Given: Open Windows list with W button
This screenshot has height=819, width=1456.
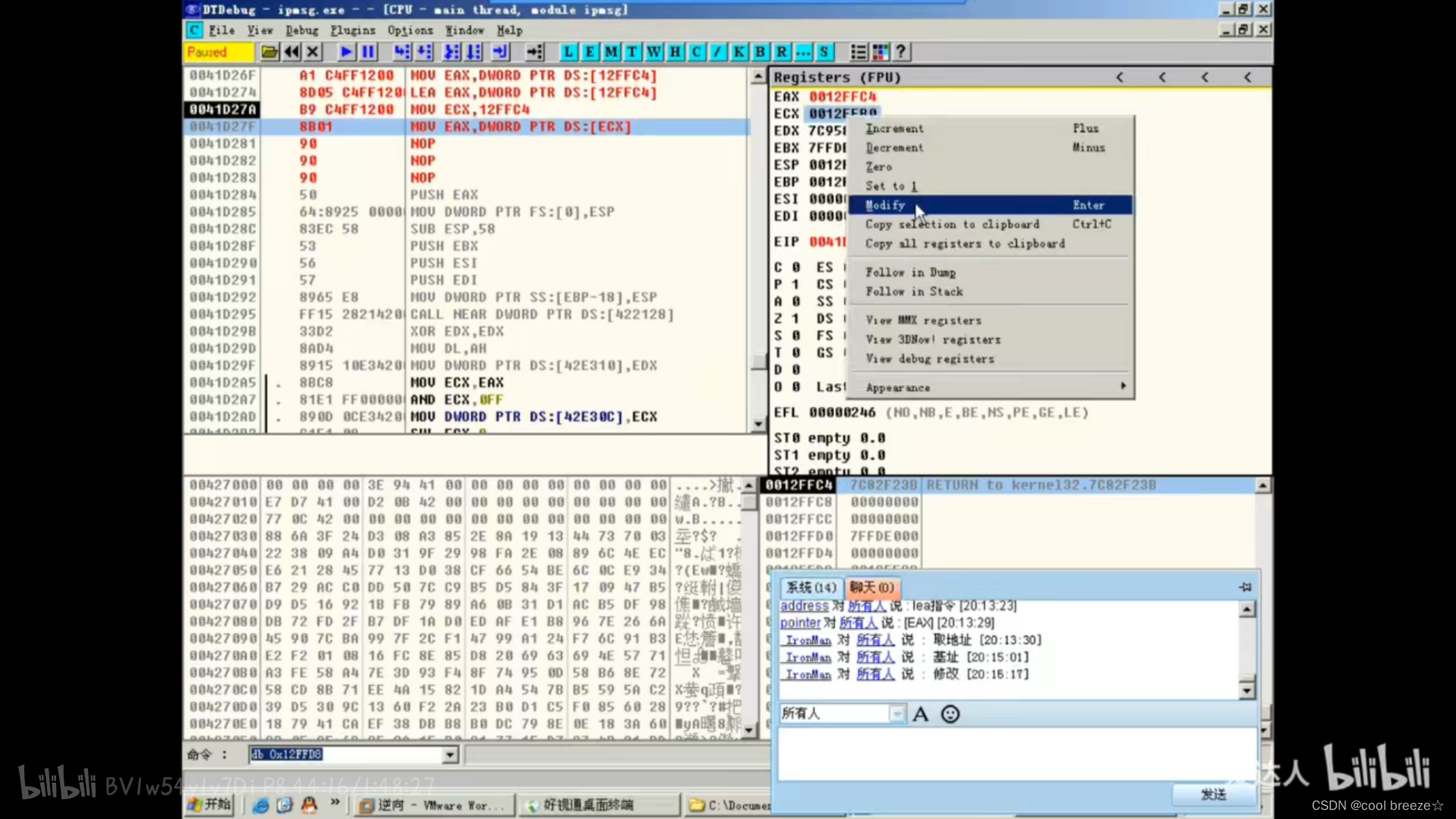Looking at the screenshot, I should coord(654,52).
